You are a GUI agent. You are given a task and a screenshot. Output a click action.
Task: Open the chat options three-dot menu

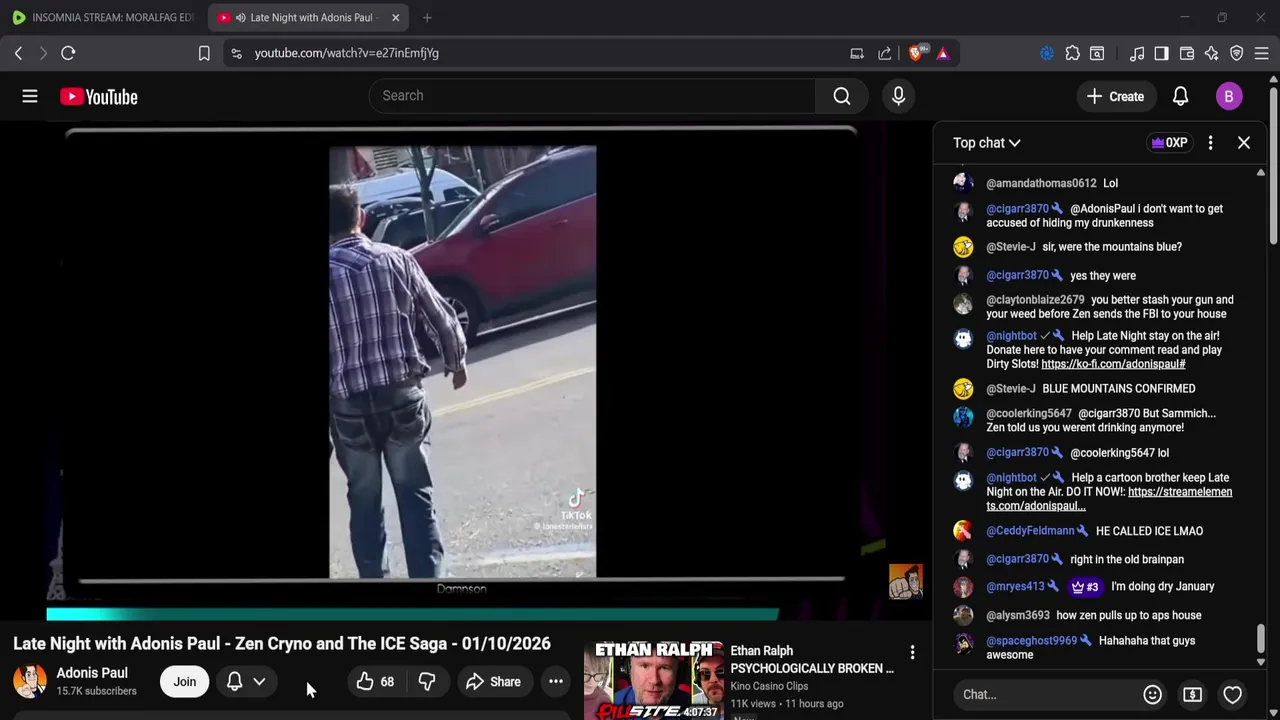[1210, 143]
